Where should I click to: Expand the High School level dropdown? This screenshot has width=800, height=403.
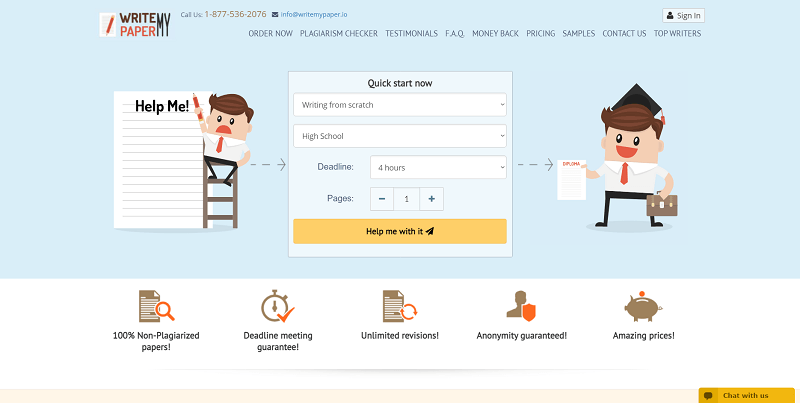(x=400, y=136)
